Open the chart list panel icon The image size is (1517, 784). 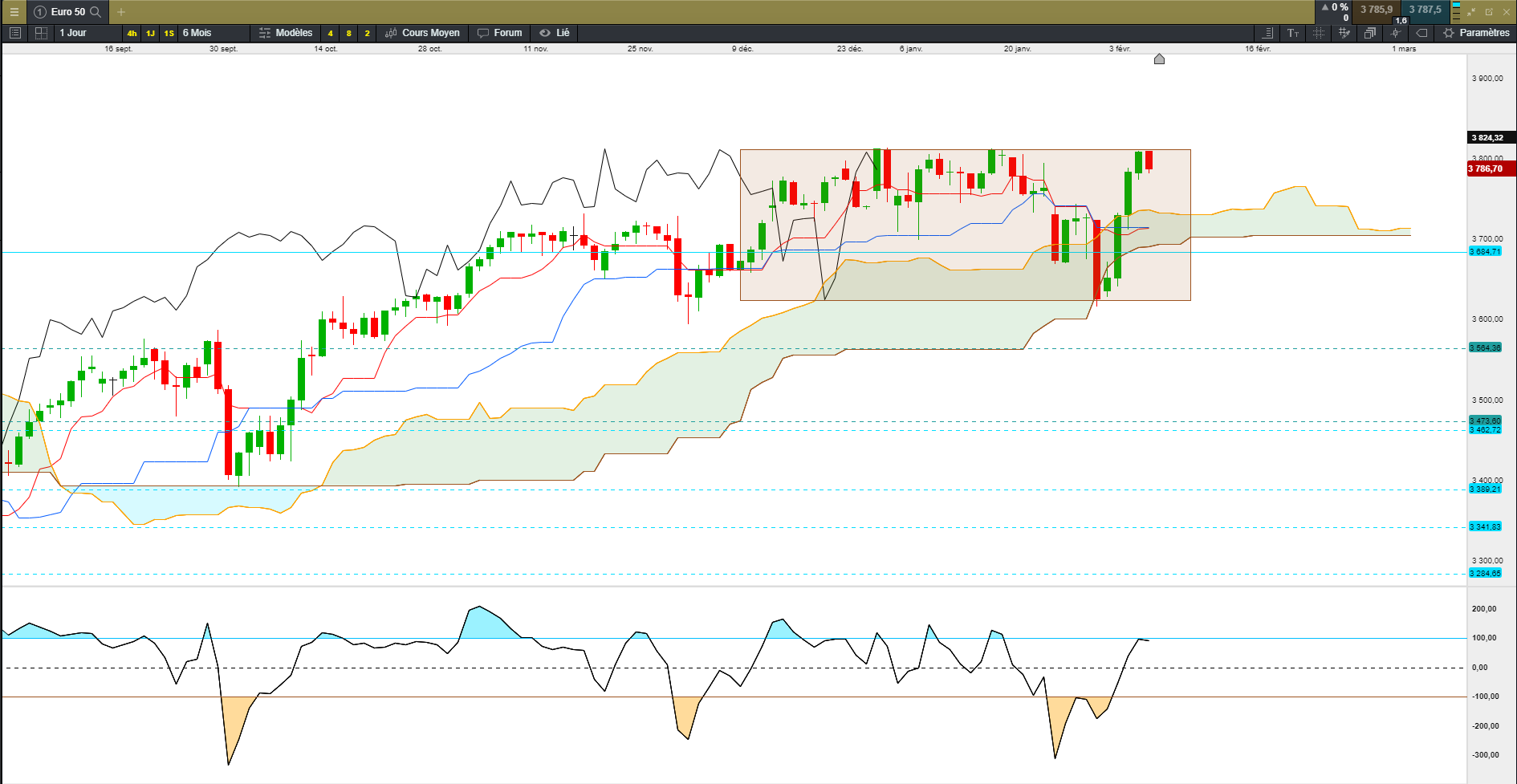click(x=14, y=33)
